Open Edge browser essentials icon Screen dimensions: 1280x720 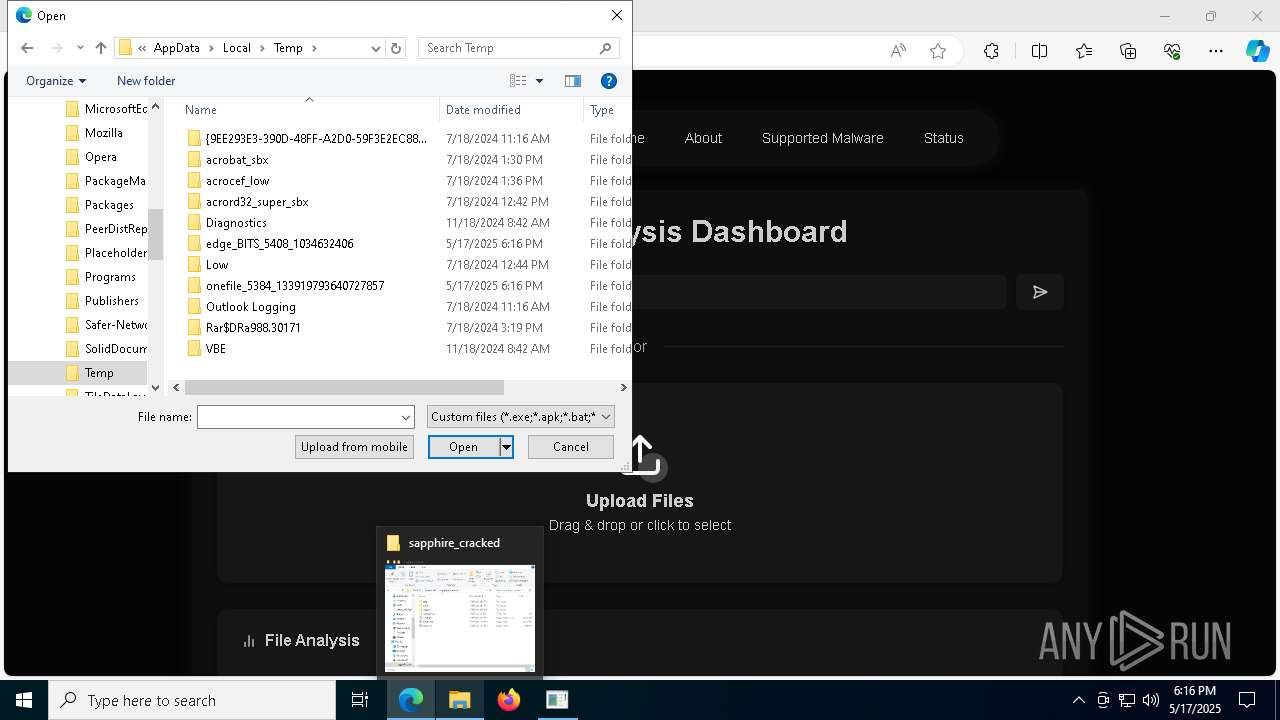1172,51
